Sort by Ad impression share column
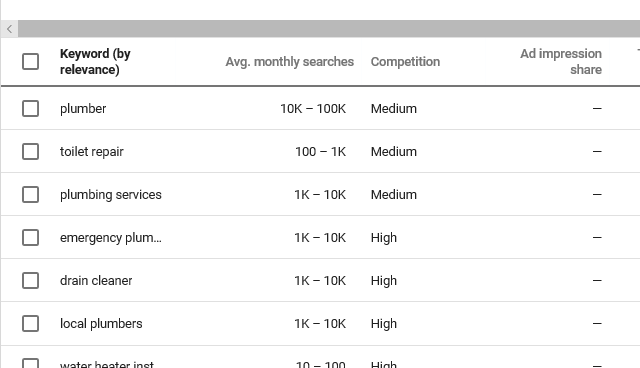 click(x=561, y=62)
